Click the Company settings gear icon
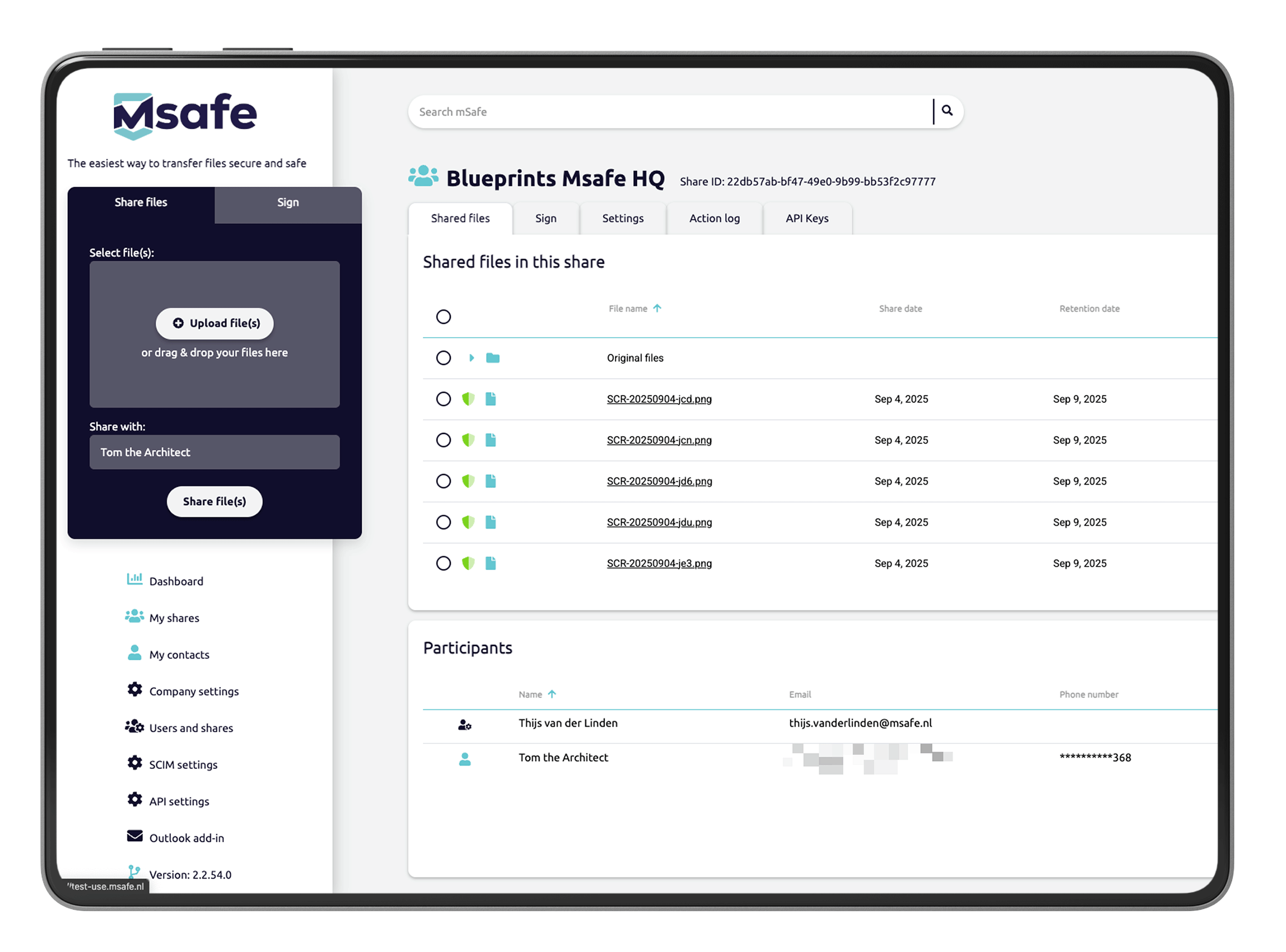 point(134,689)
